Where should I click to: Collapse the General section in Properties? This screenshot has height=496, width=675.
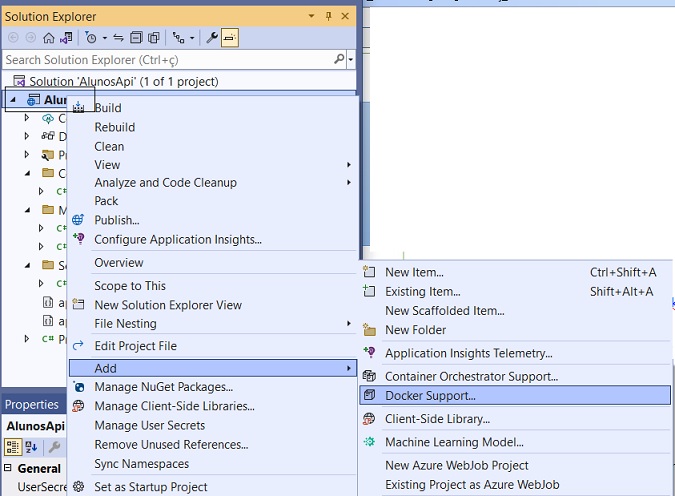(8, 469)
